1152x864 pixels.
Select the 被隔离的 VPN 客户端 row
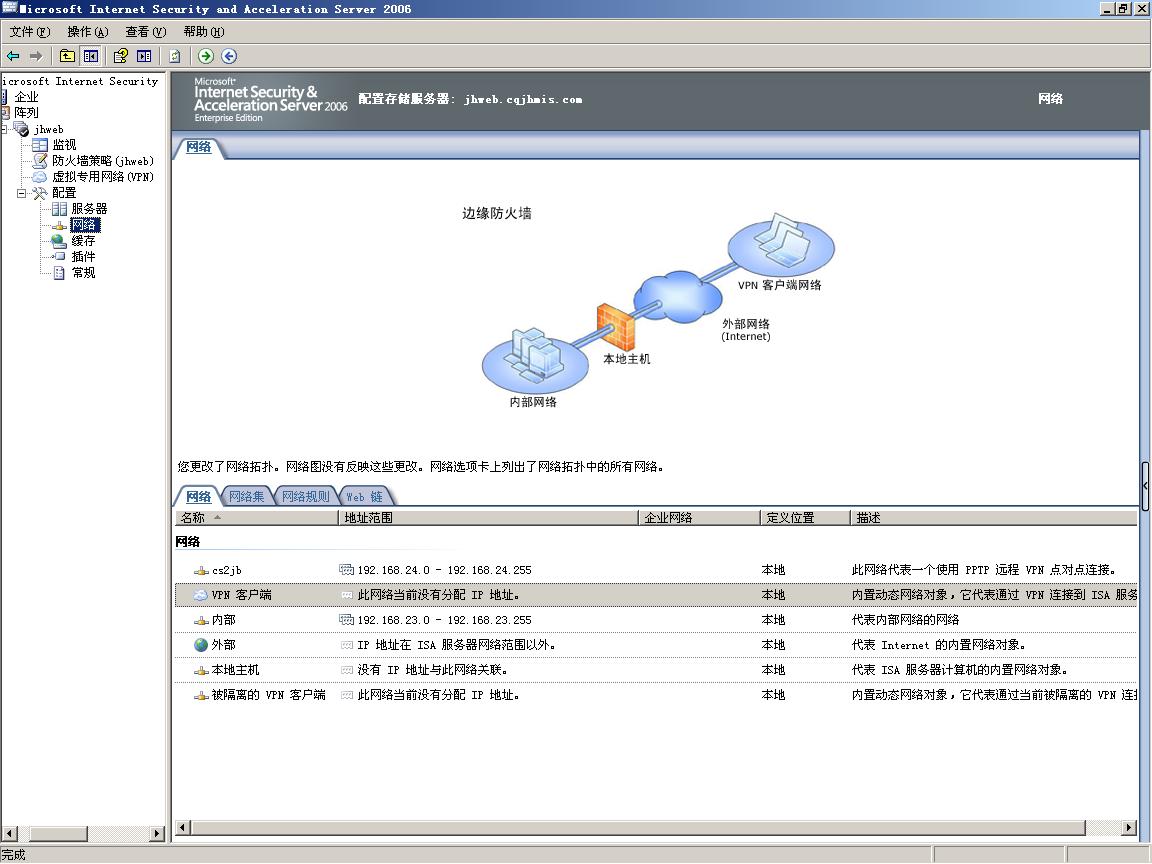tap(655, 695)
